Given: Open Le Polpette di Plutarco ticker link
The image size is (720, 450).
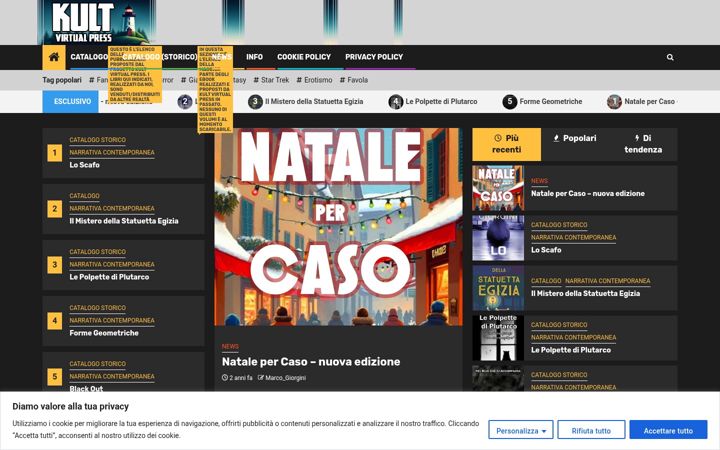Looking at the screenshot, I should coord(441,101).
